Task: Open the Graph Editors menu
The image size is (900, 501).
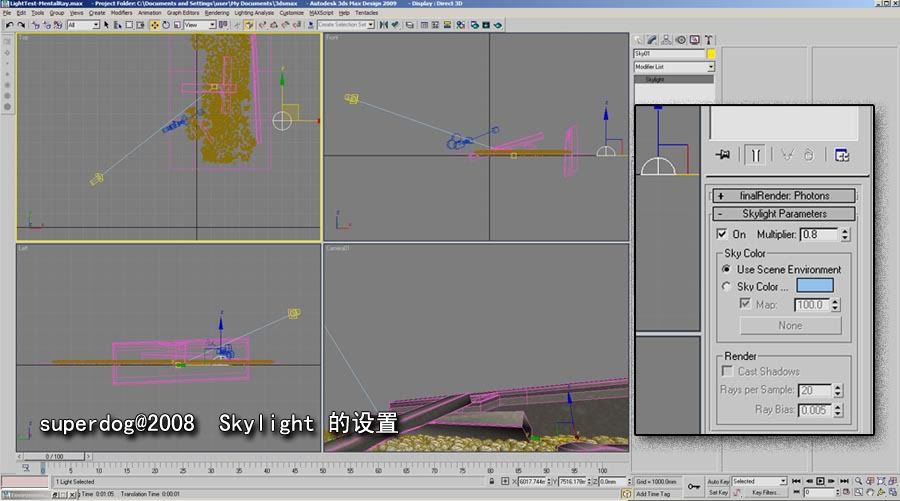Action: [x=183, y=13]
